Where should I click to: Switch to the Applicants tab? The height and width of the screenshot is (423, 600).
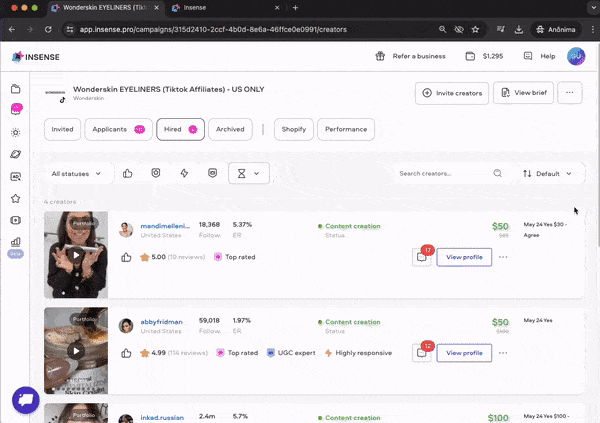pyautogui.click(x=118, y=129)
